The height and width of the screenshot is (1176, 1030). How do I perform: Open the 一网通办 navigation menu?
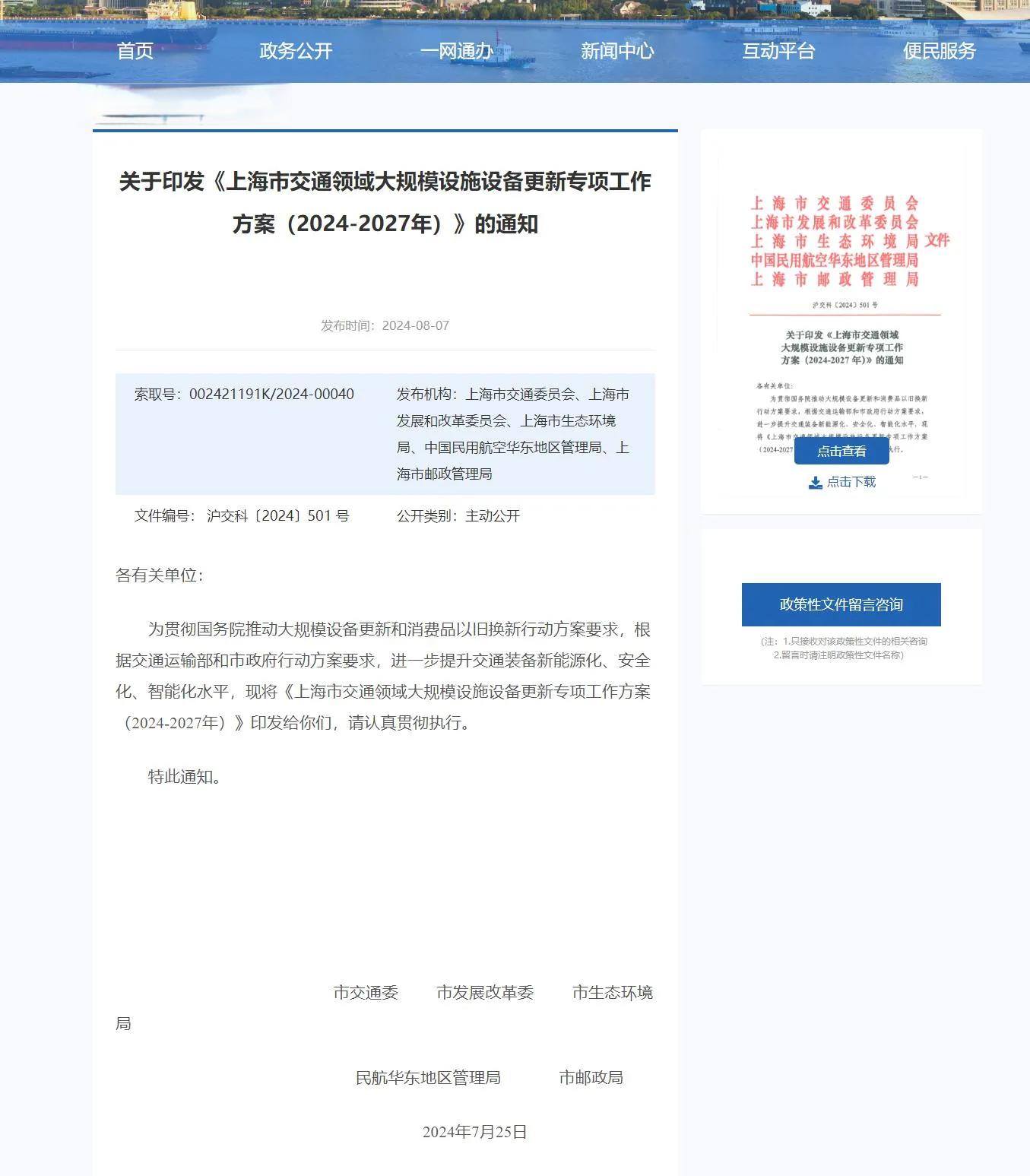tap(457, 51)
